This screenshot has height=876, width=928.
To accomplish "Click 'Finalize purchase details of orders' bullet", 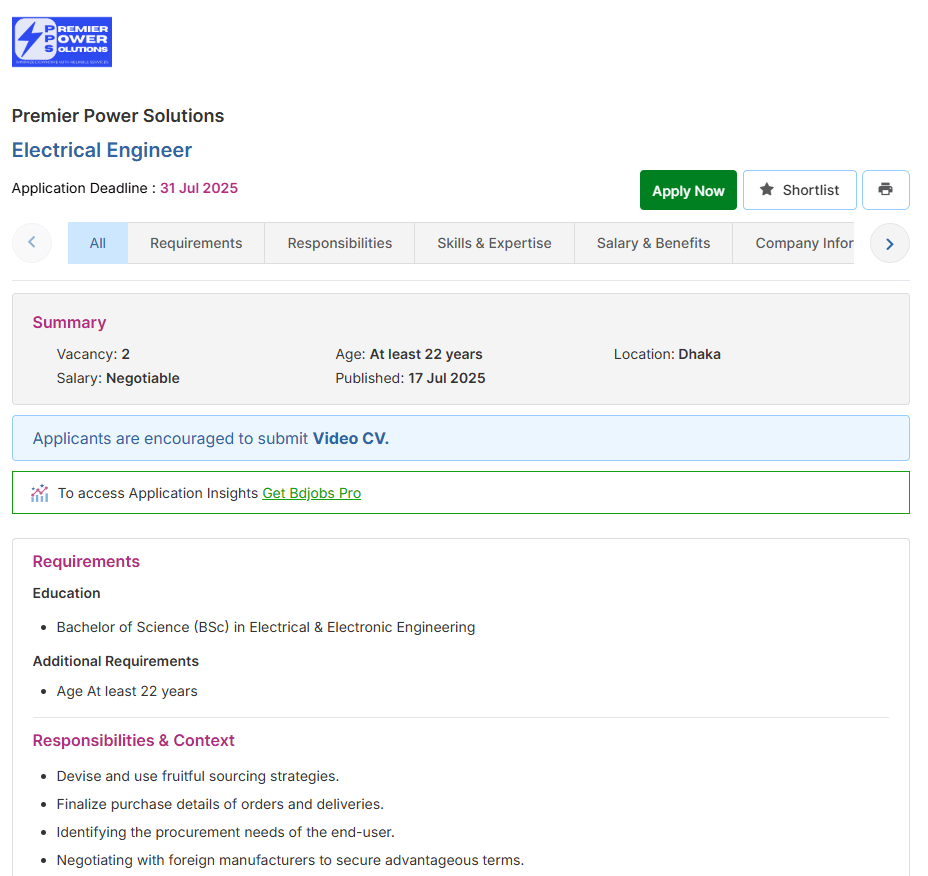I will pos(220,804).
